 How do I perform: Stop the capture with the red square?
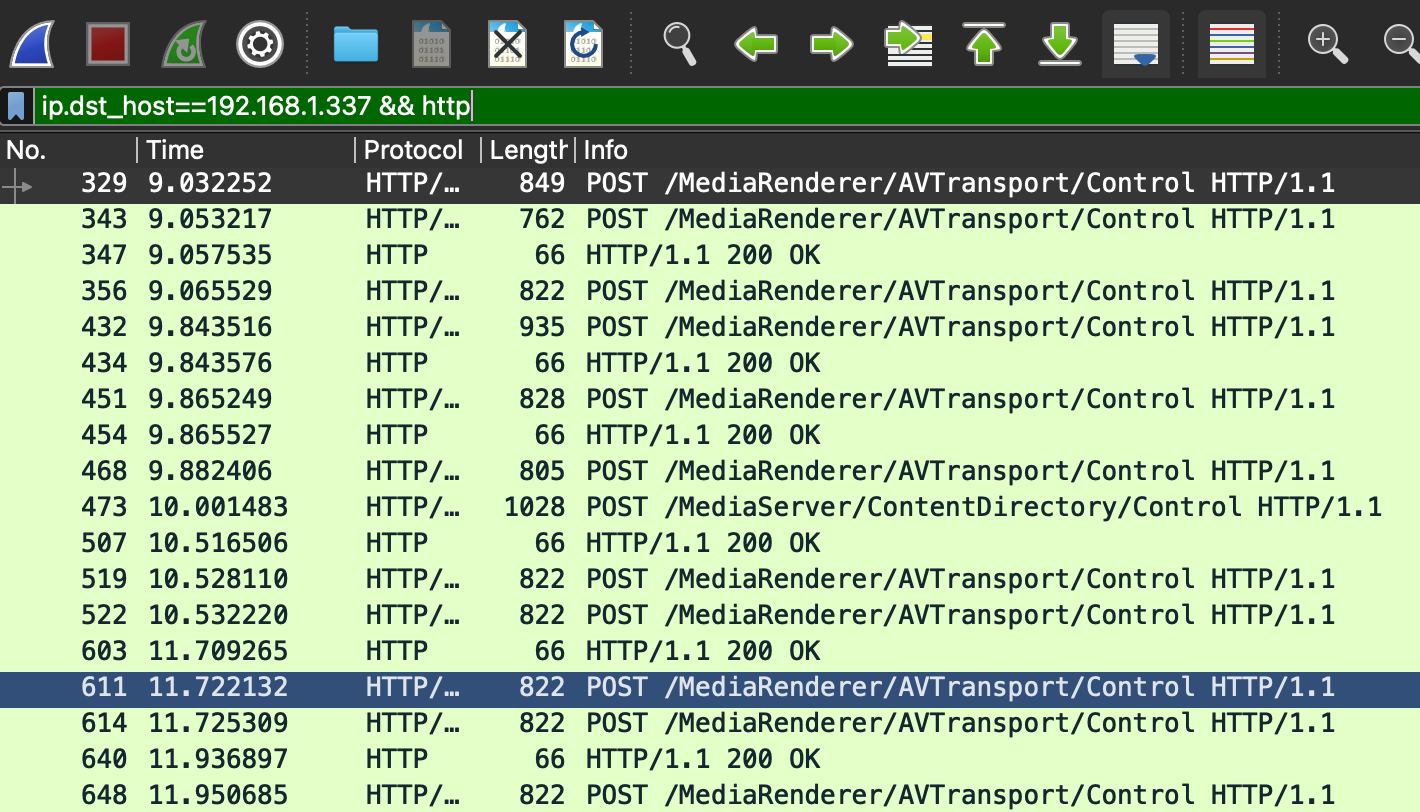point(108,44)
